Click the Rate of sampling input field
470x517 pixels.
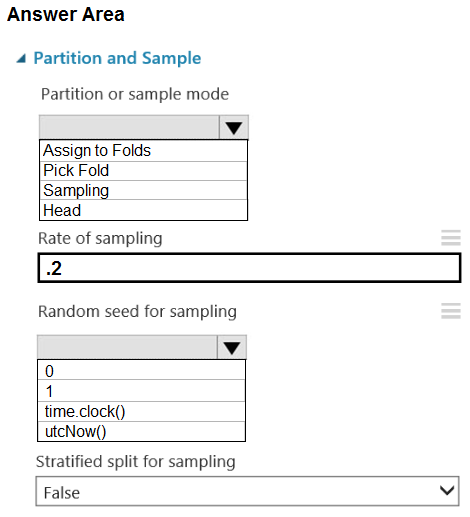[249, 268]
